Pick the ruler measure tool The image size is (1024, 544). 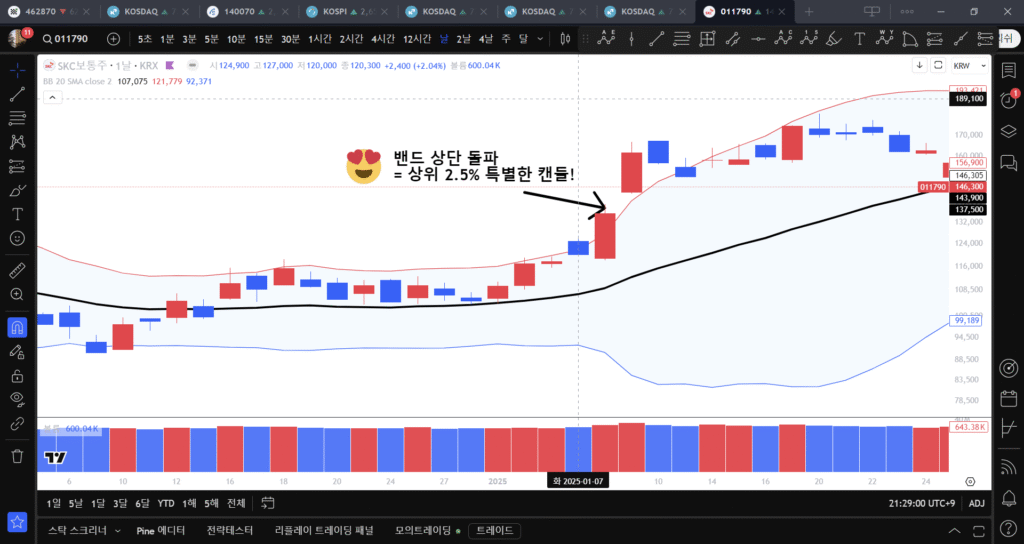pos(17,271)
